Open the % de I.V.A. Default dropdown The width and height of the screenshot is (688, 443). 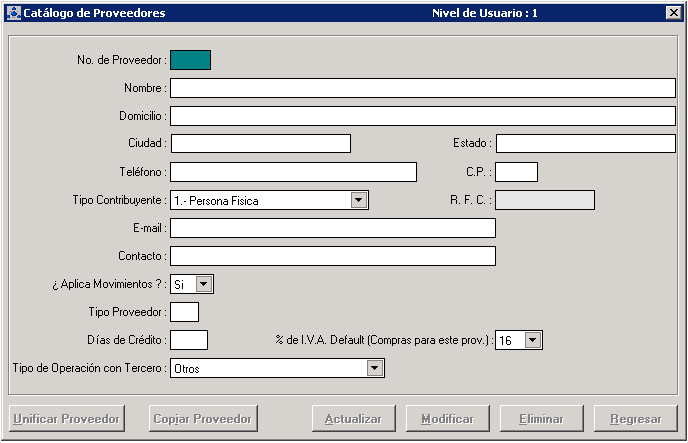pyautogui.click(x=532, y=340)
